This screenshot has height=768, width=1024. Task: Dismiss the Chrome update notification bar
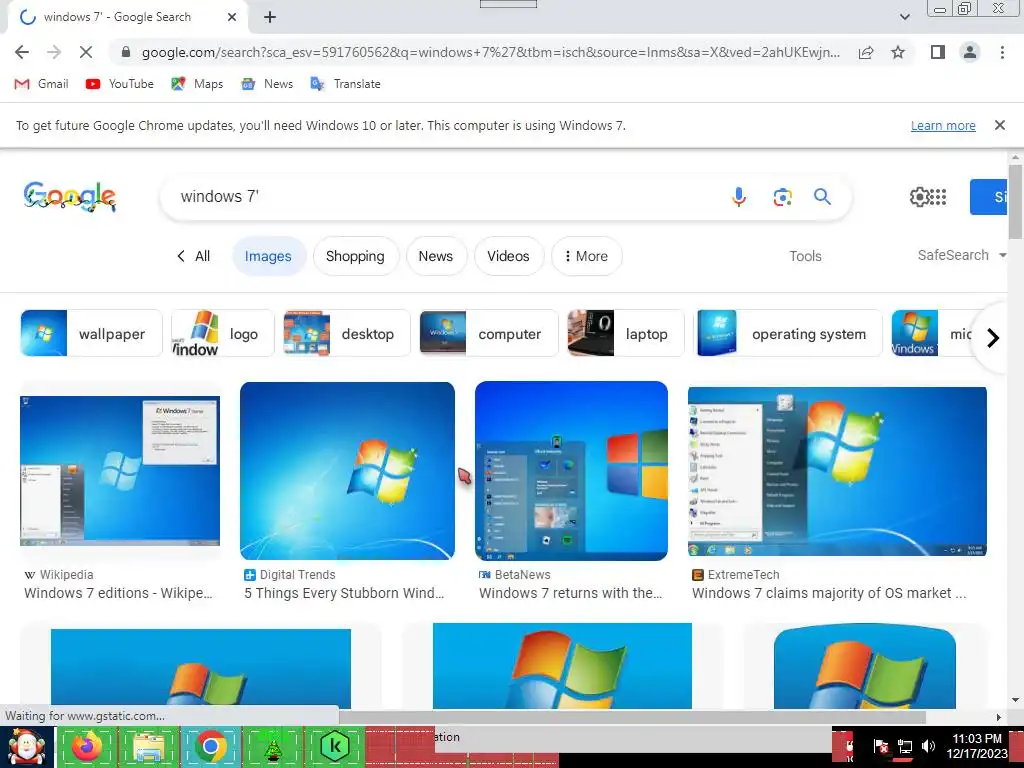point(999,125)
